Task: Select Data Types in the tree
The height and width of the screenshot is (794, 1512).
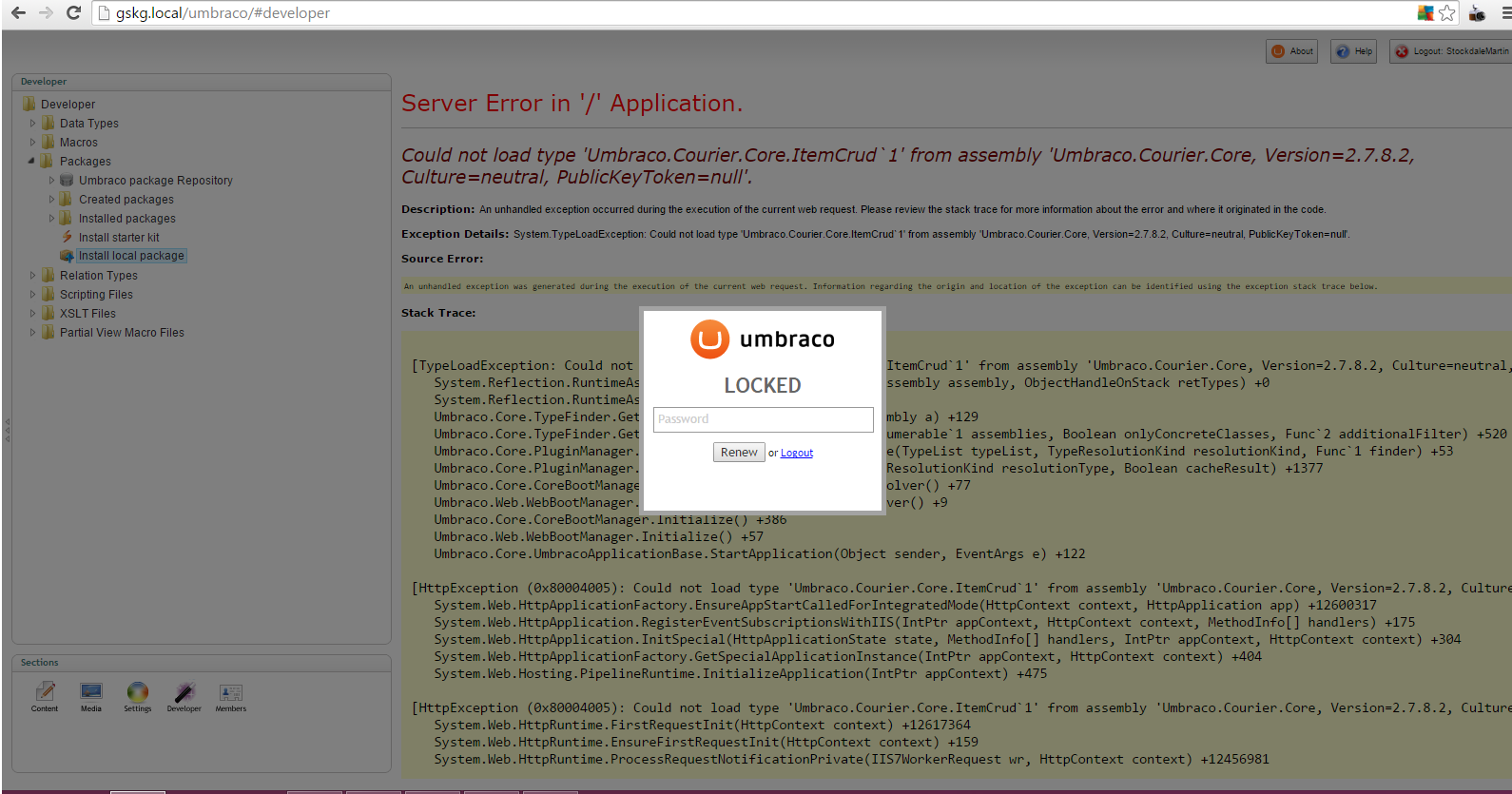Action: (89, 124)
